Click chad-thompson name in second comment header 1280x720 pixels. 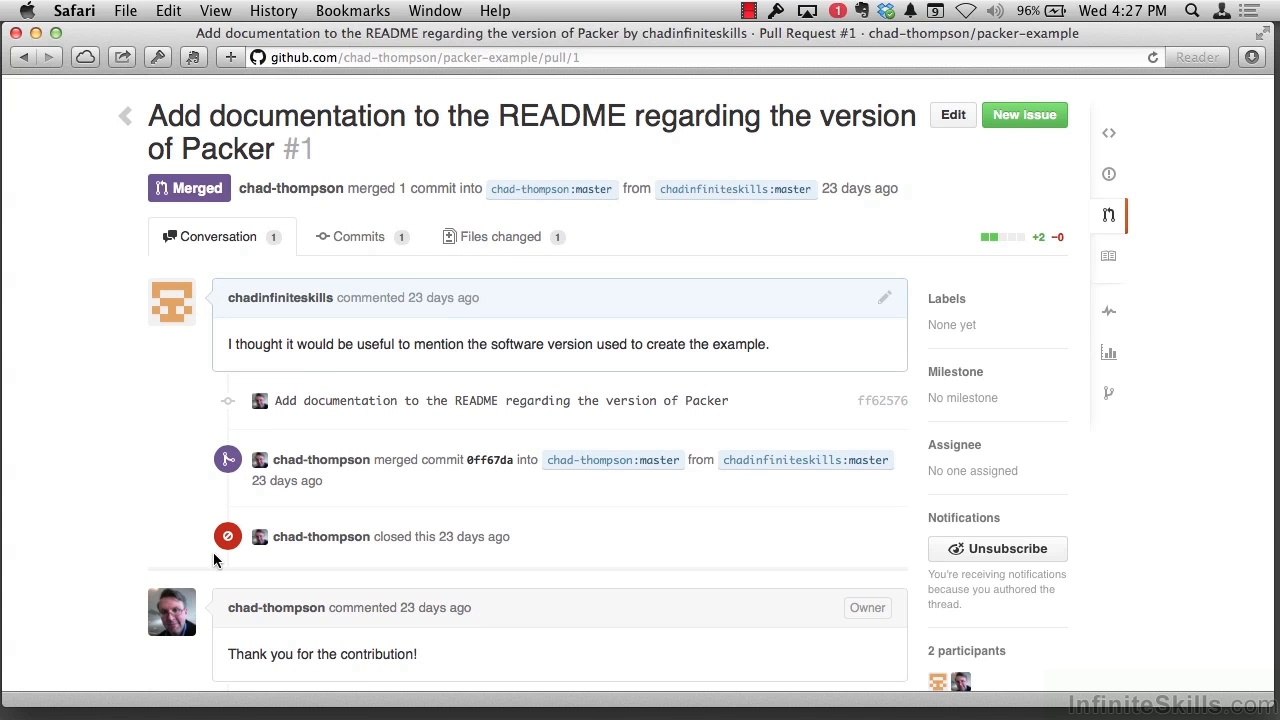276,608
